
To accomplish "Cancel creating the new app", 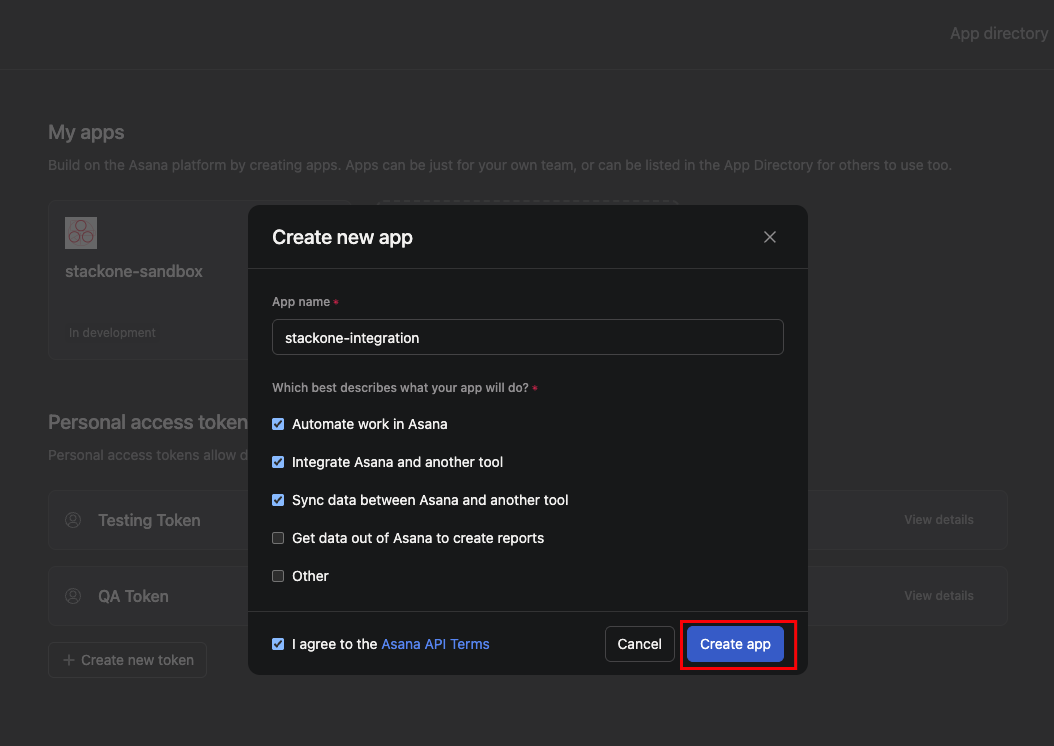I will coord(639,644).
